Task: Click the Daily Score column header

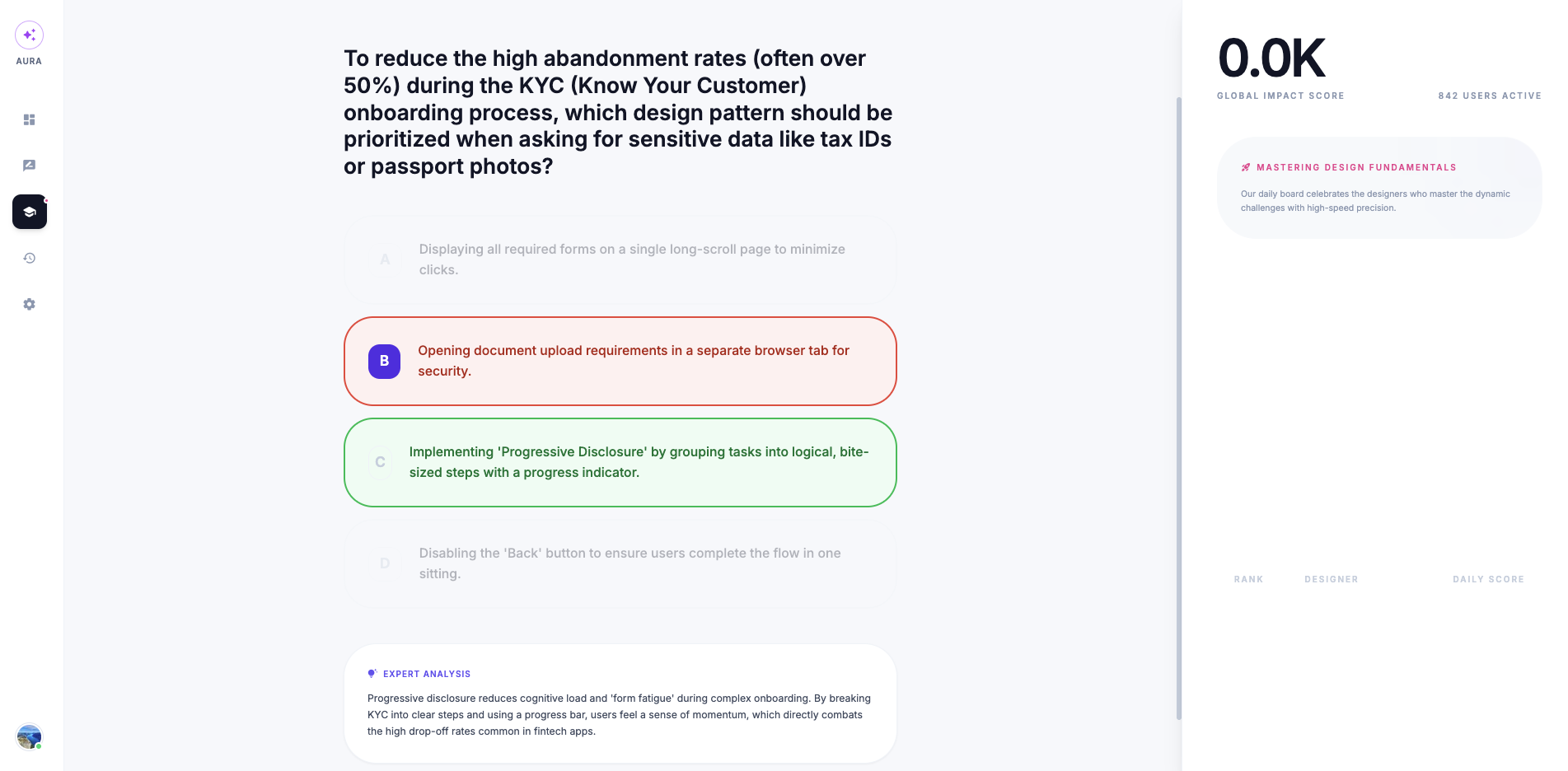Action: pos(1488,579)
